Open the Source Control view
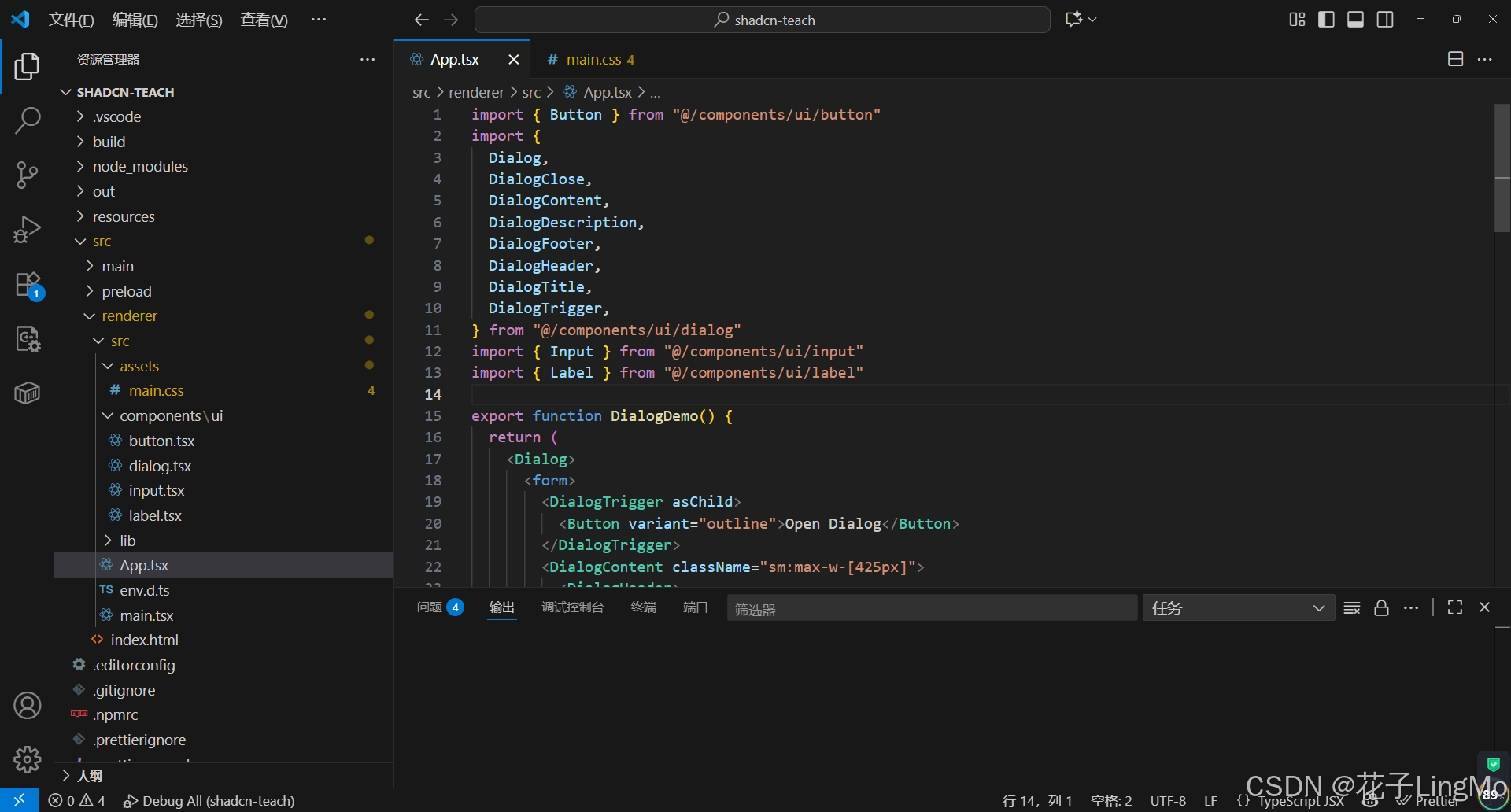The width and height of the screenshot is (1511, 812). coord(28,175)
